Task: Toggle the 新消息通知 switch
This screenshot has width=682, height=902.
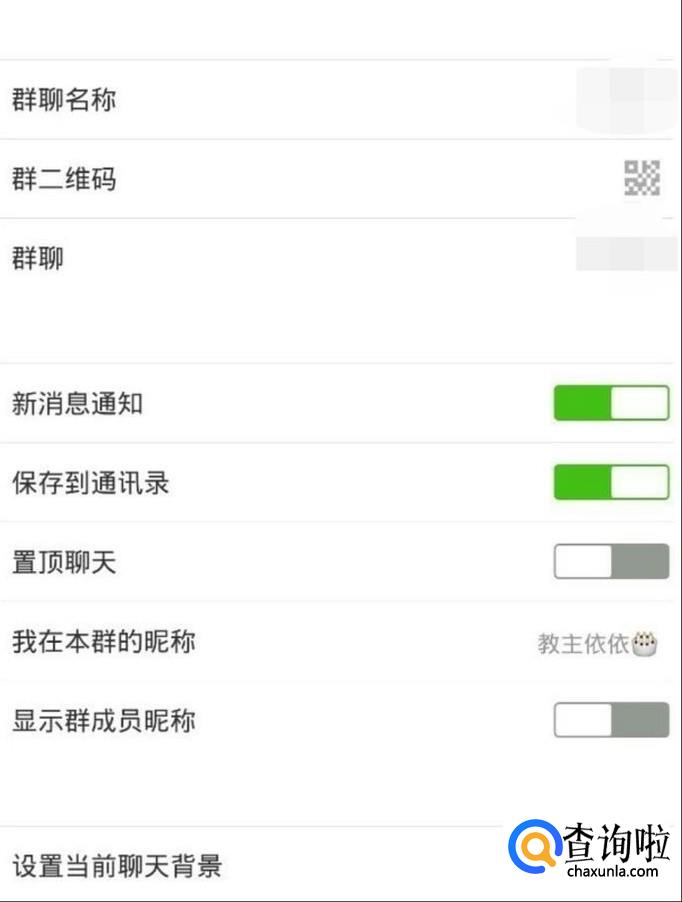Action: (611, 403)
